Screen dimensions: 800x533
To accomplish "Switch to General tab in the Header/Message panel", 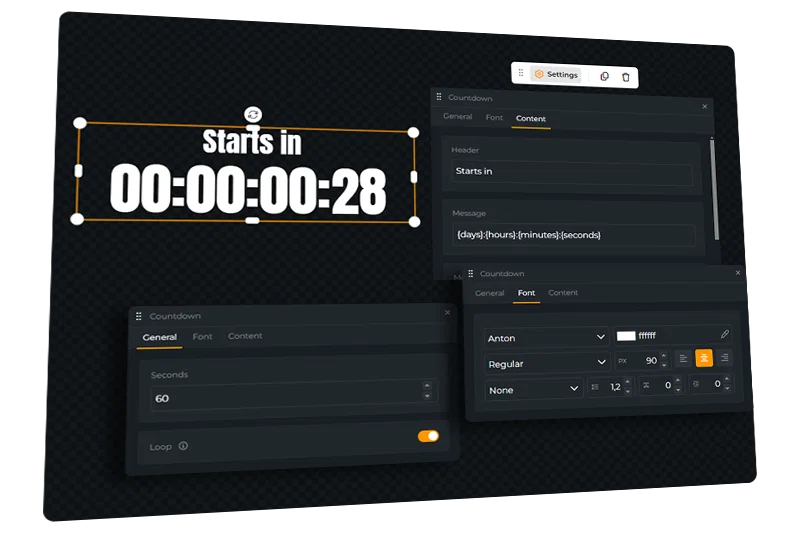I will pyautogui.click(x=458, y=116).
